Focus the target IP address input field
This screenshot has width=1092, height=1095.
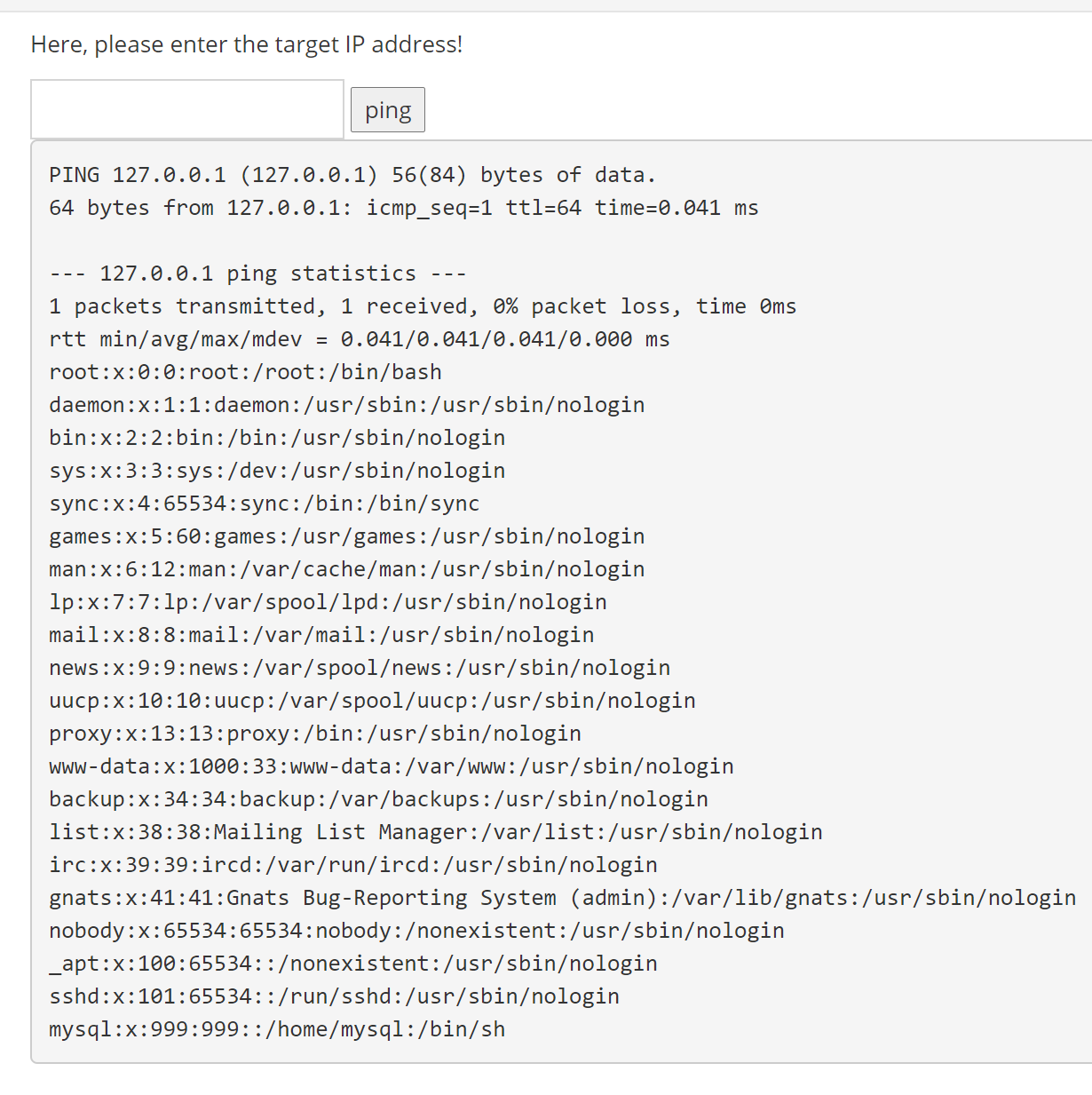tap(187, 109)
